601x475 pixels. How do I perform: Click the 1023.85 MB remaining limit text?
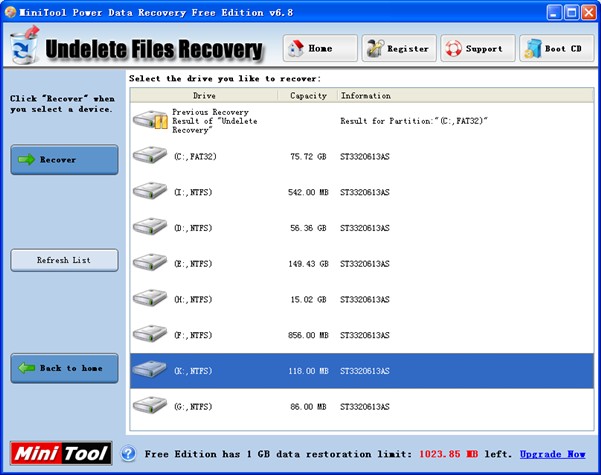pyautogui.click(x=448, y=454)
